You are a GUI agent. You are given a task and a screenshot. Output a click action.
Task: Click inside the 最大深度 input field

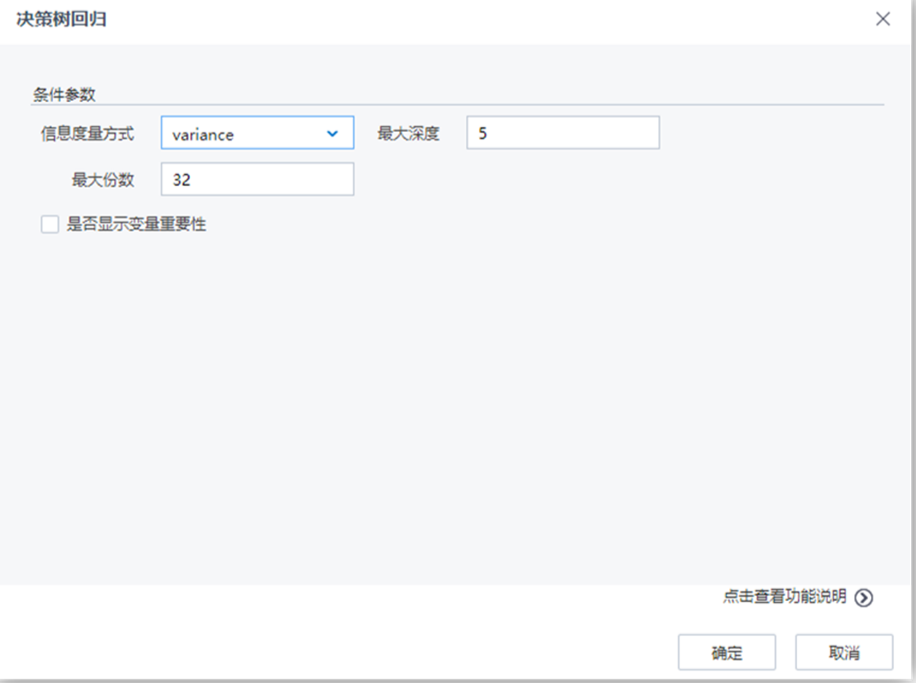(x=560, y=132)
